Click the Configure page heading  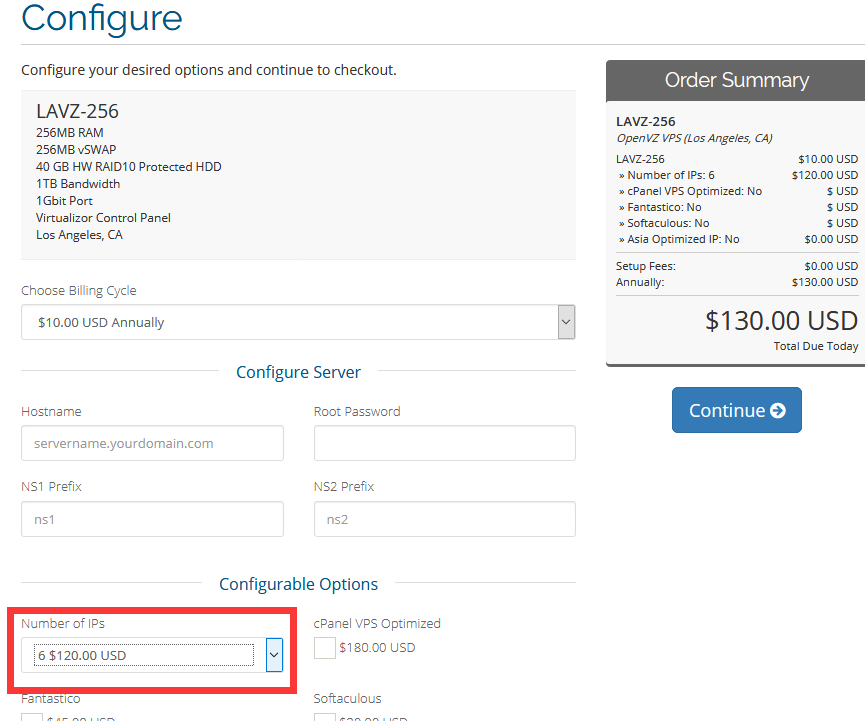coord(102,18)
